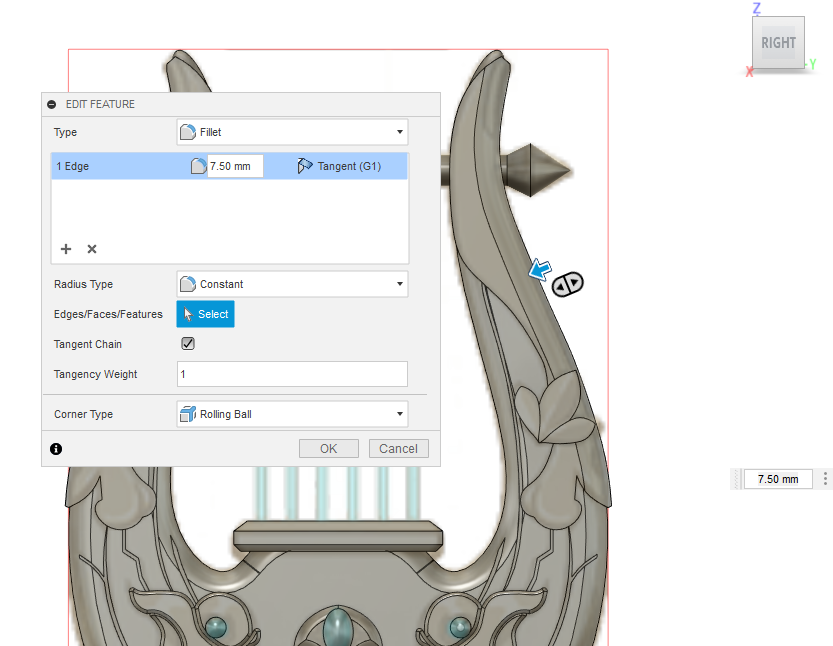Open the Corner Type dropdown
Viewport: 833px width, 646px height.
click(292, 414)
